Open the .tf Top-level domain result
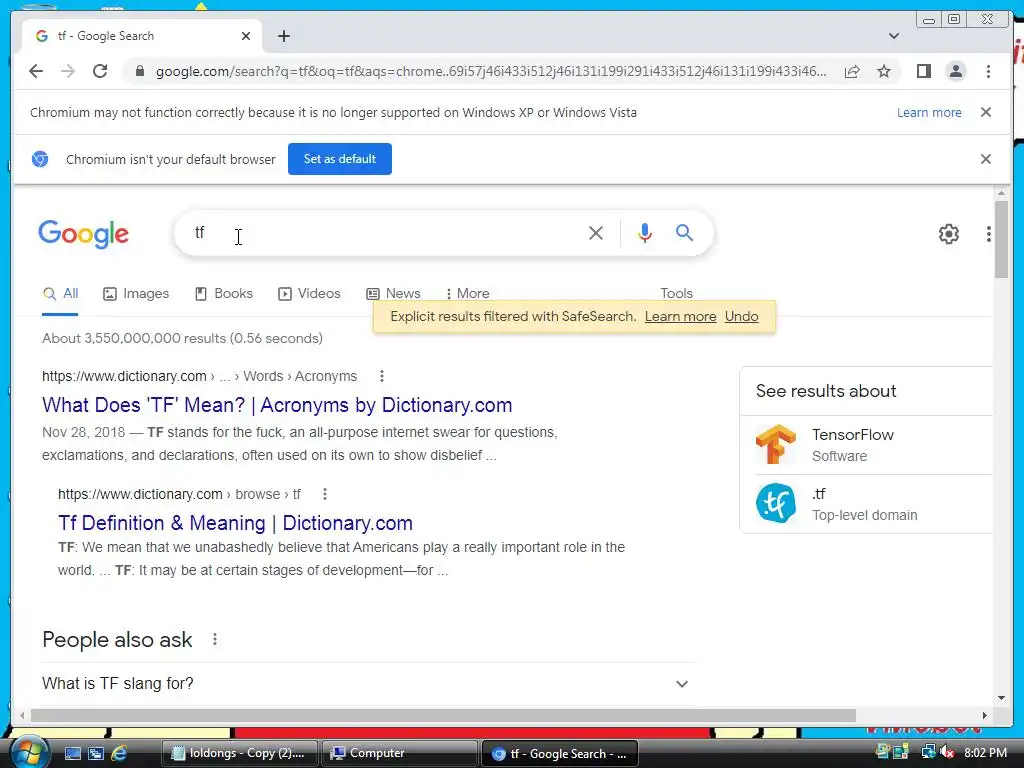This screenshot has width=1024, height=768. 866,504
